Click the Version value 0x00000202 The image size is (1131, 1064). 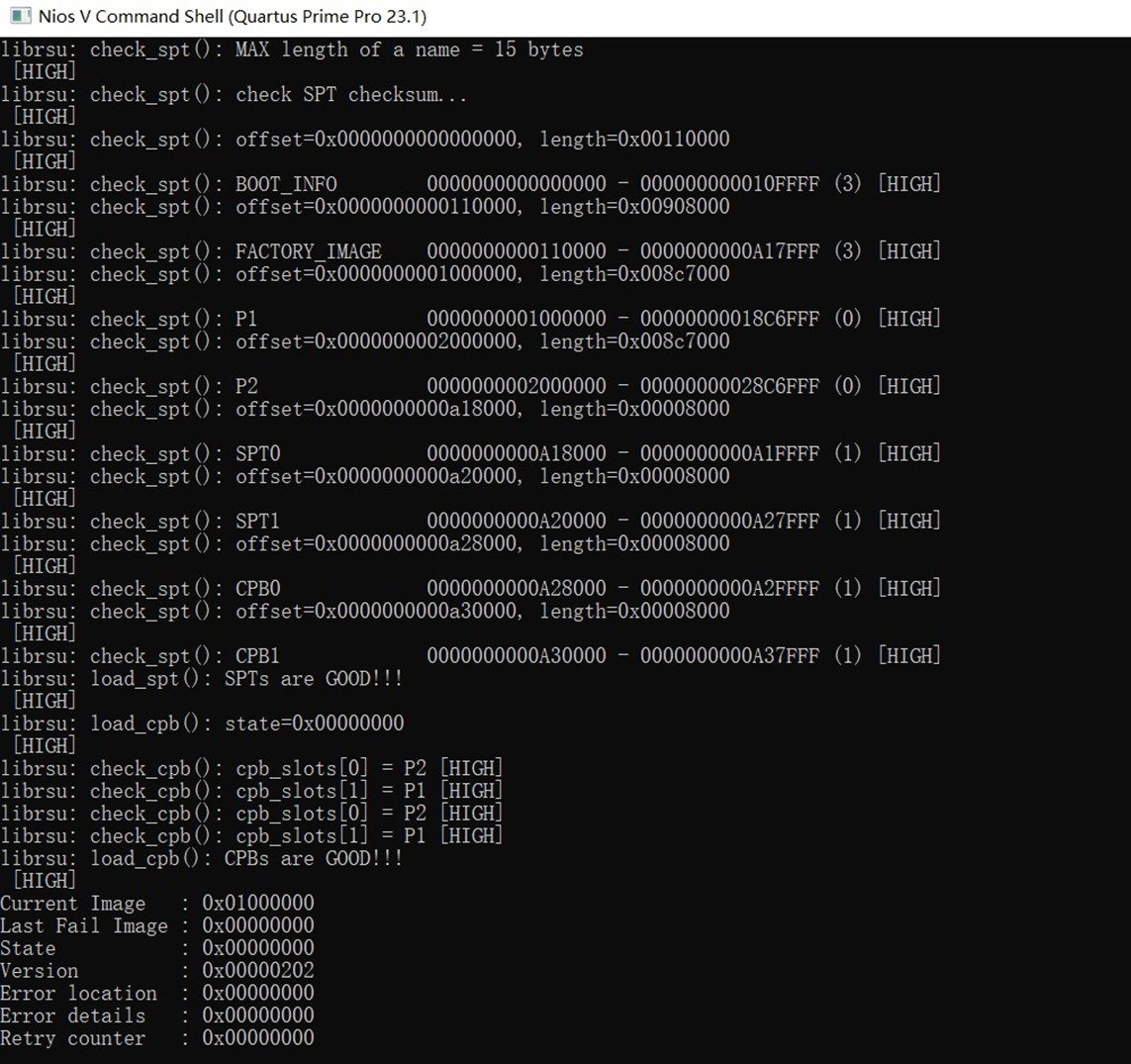pos(257,970)
